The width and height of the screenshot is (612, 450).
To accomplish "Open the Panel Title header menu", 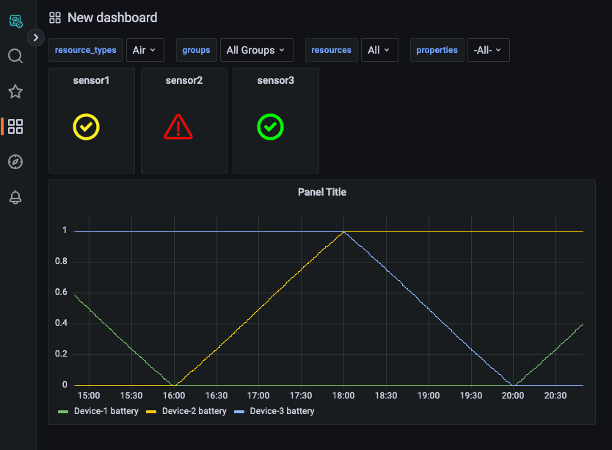I will 322,192.
